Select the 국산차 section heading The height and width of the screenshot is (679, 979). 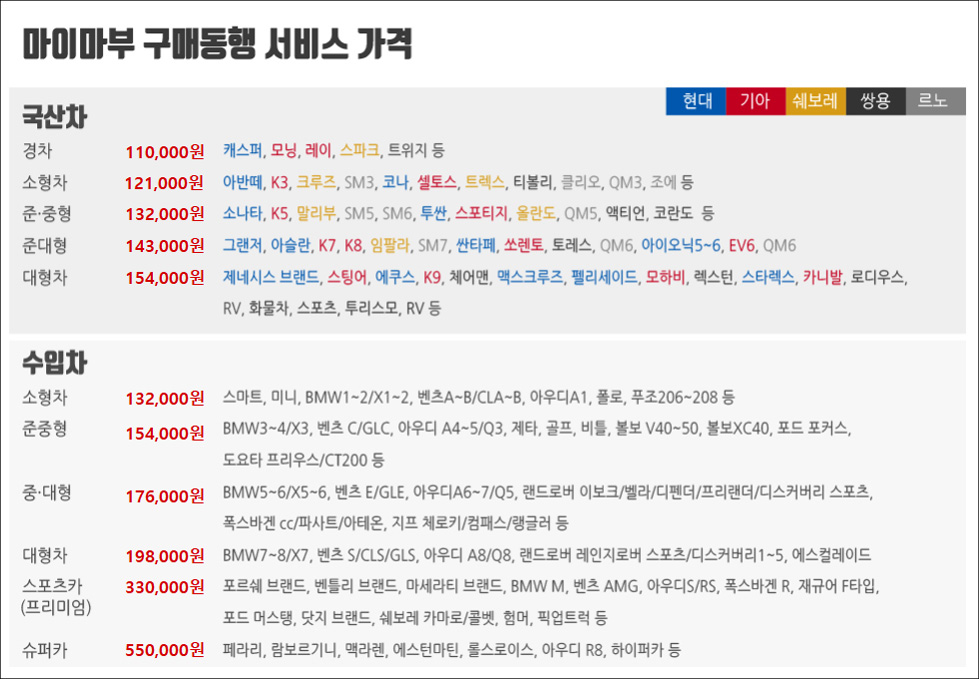(54, 117)
